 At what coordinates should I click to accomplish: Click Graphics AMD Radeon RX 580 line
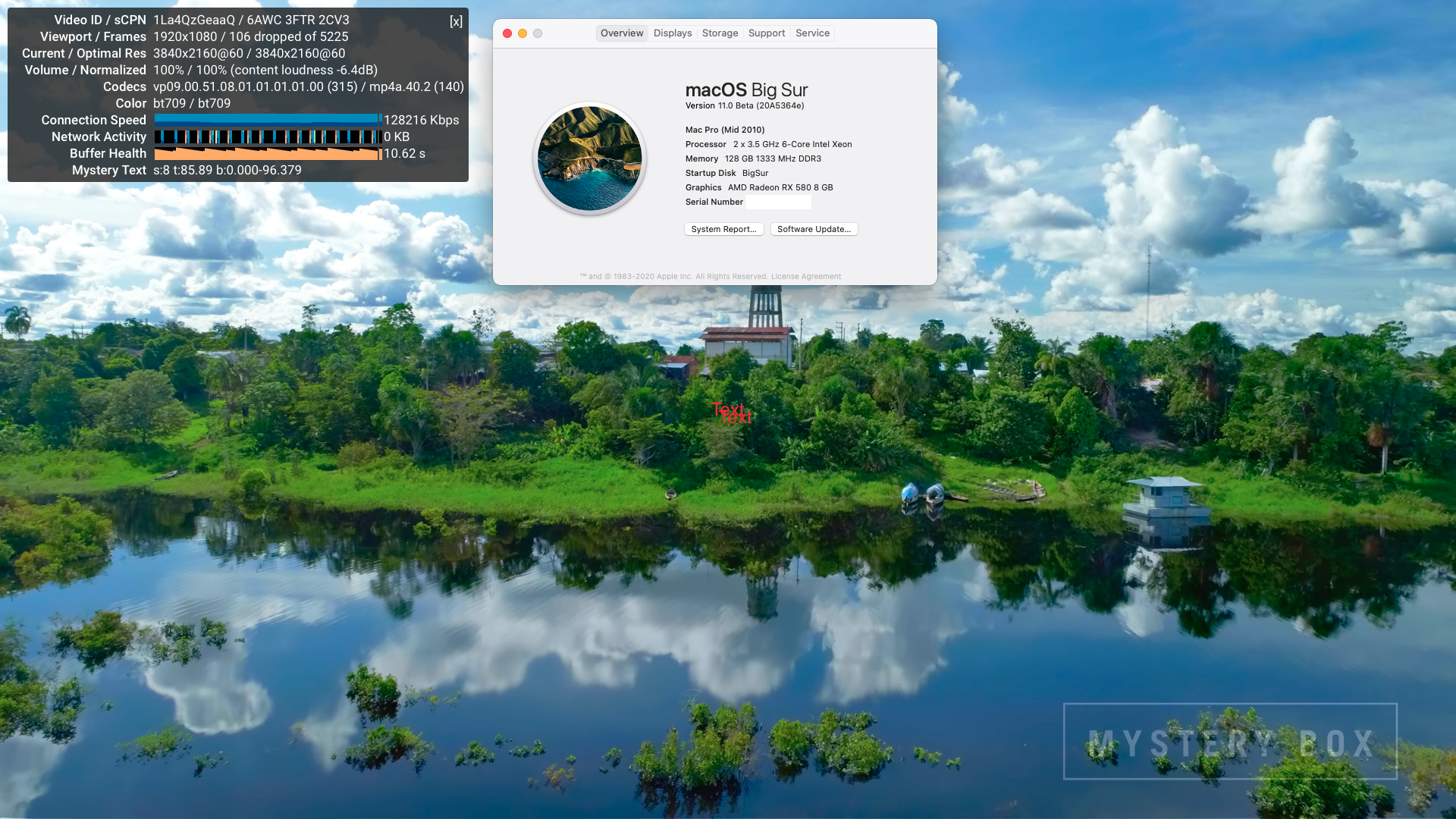[x=759, y=187]
